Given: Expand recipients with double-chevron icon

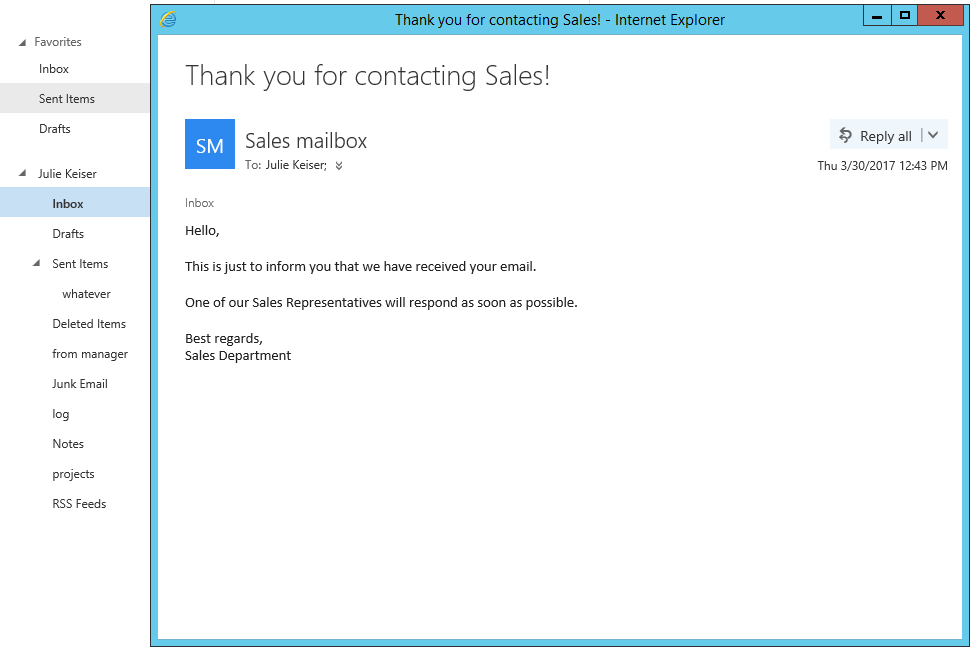Looking at the screenshot, I should click(339, 166).
